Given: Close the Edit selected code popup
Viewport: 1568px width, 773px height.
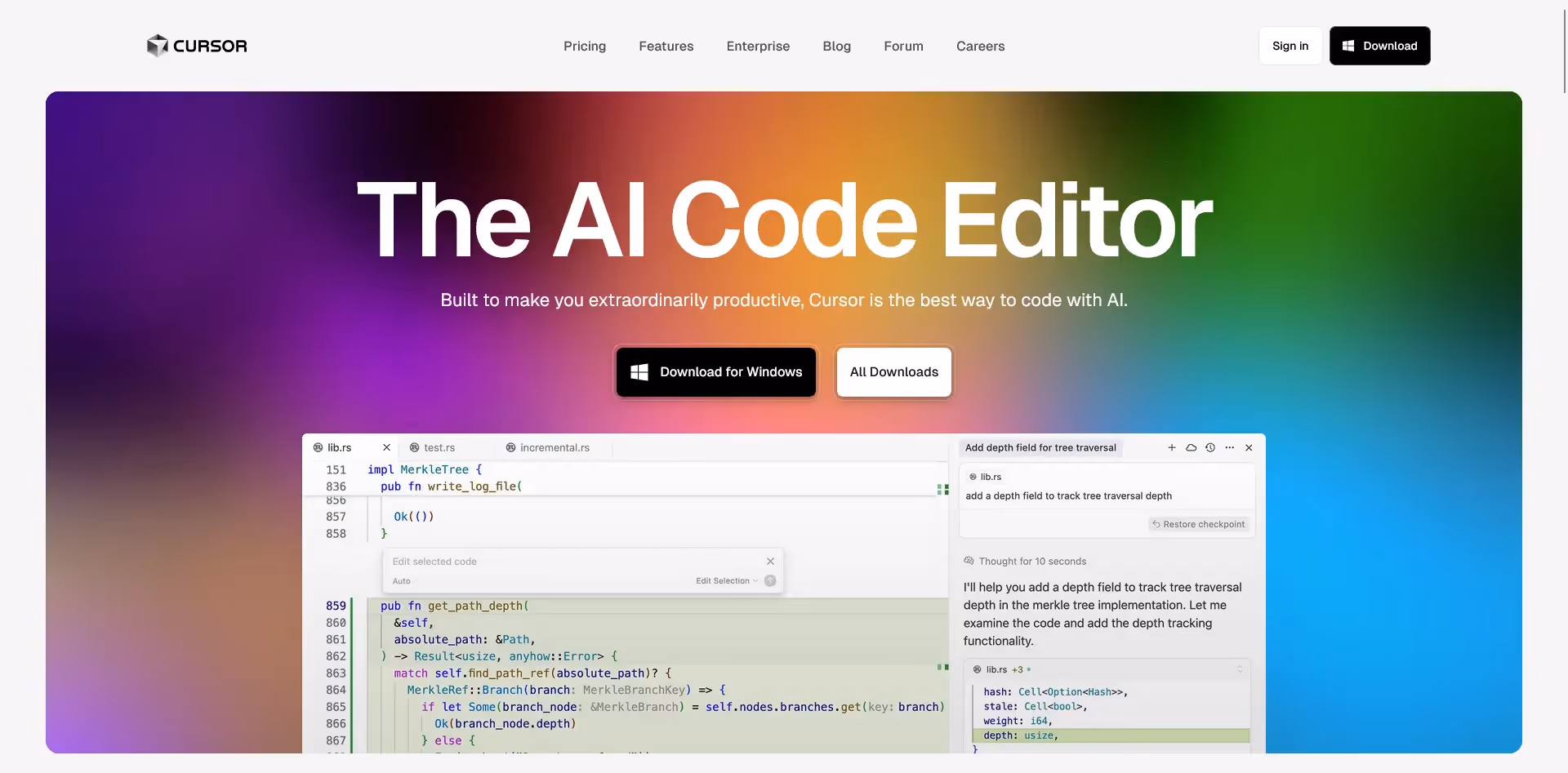Looking at the screenshot, I should (x=770, y=562).
